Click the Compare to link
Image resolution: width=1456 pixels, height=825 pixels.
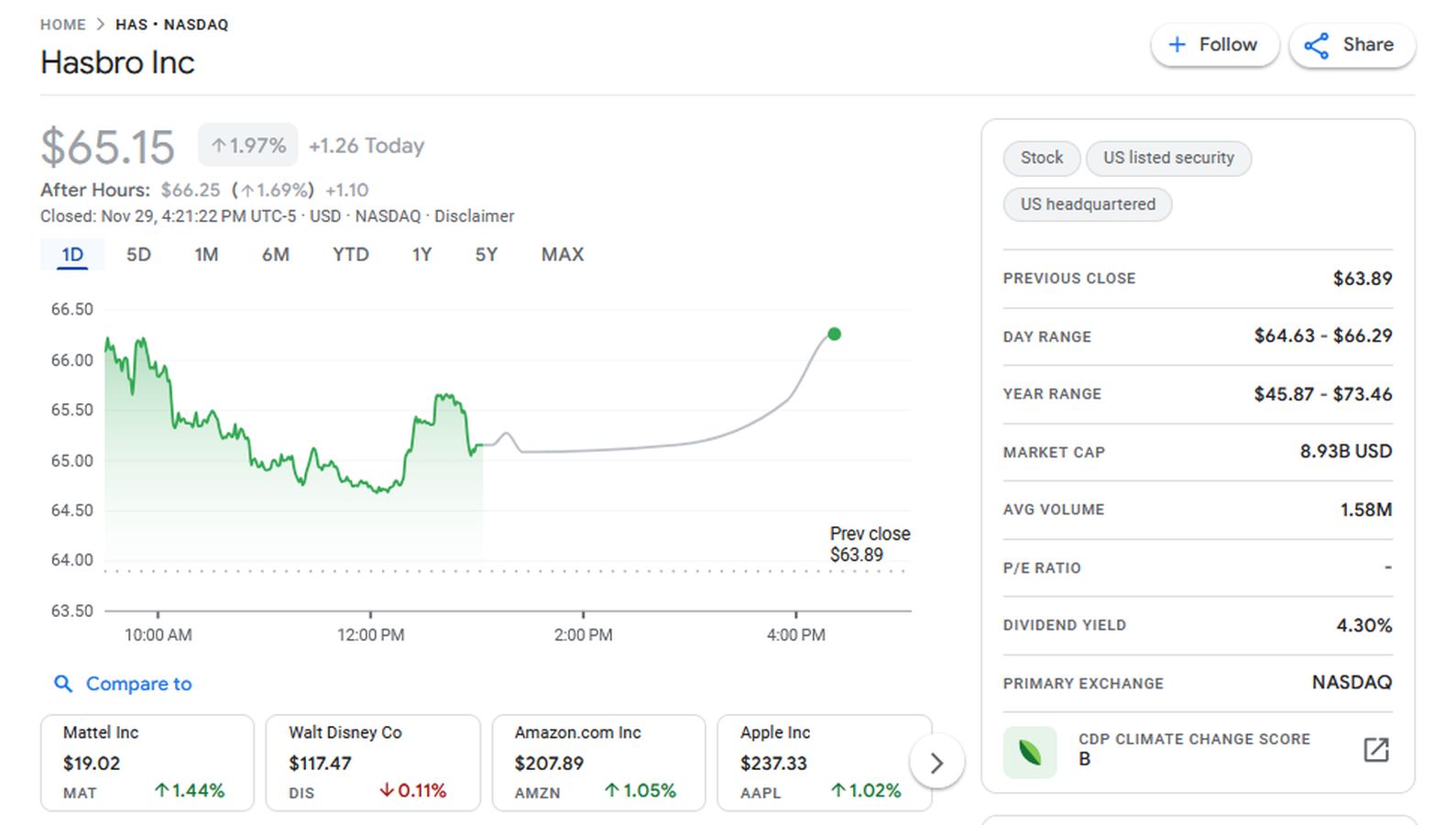(x=123, y=684)
